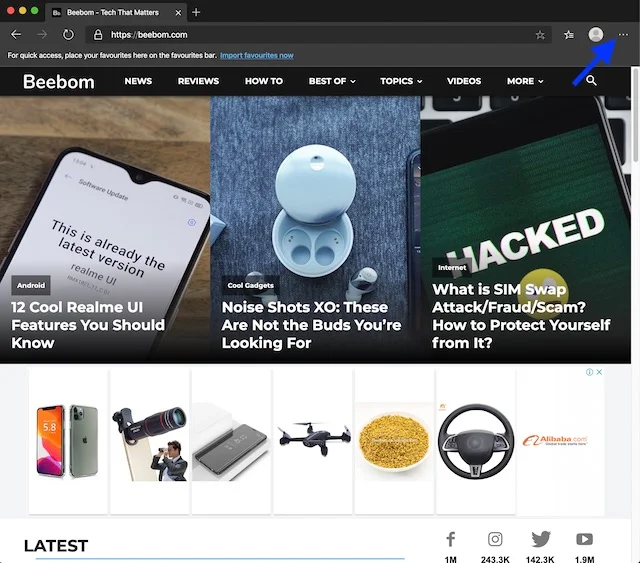Open the Settings and more ellipsis menu

point(623,35)
